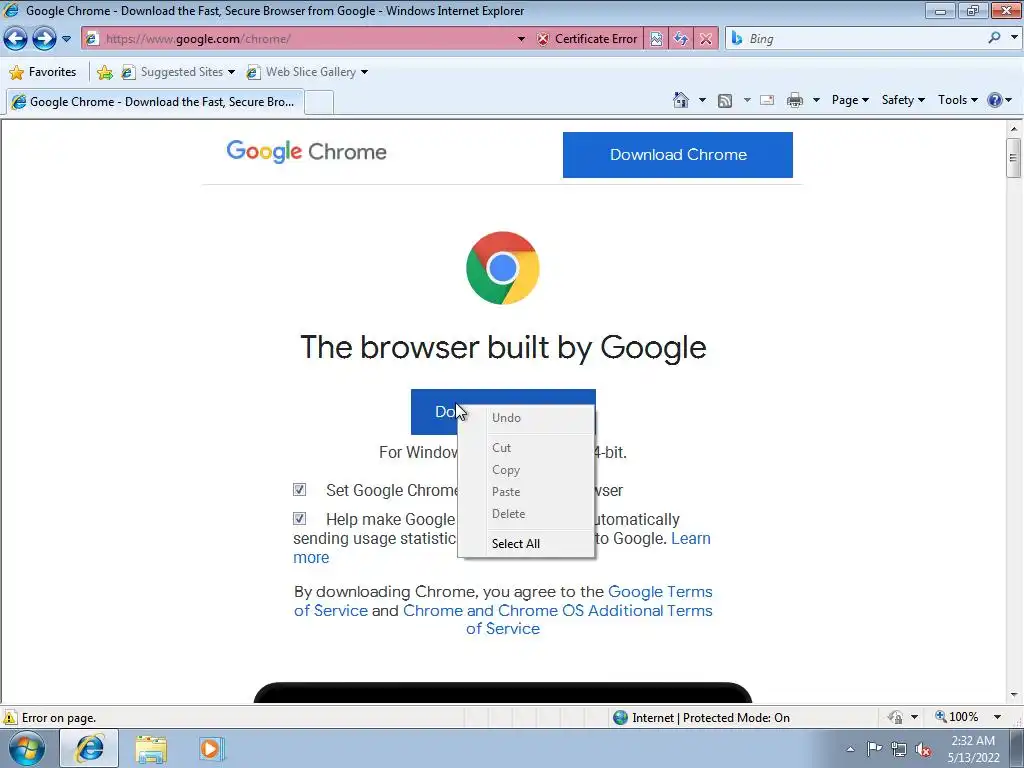Toggle Help make Google Chrome better checkbox
1024x768 pixels.
(x=299, y=519)
